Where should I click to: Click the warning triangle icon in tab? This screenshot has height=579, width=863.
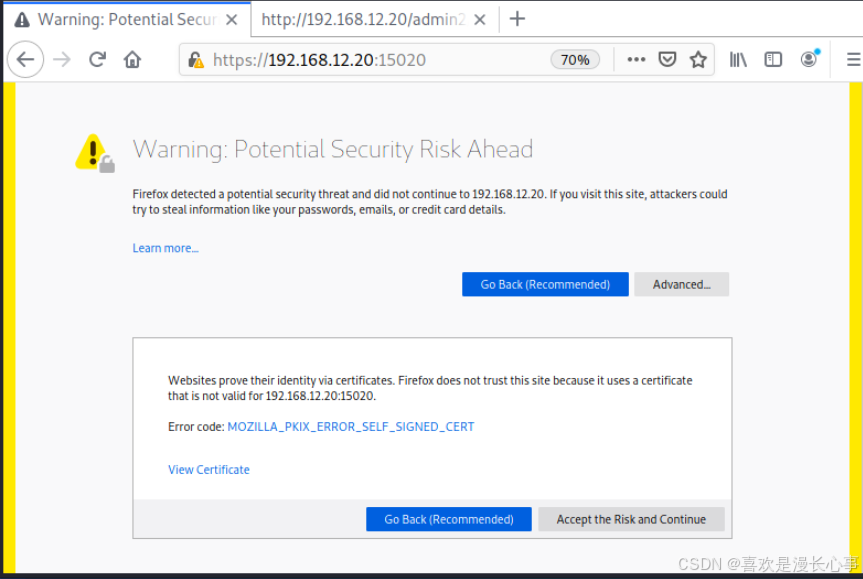coord(21,20)
